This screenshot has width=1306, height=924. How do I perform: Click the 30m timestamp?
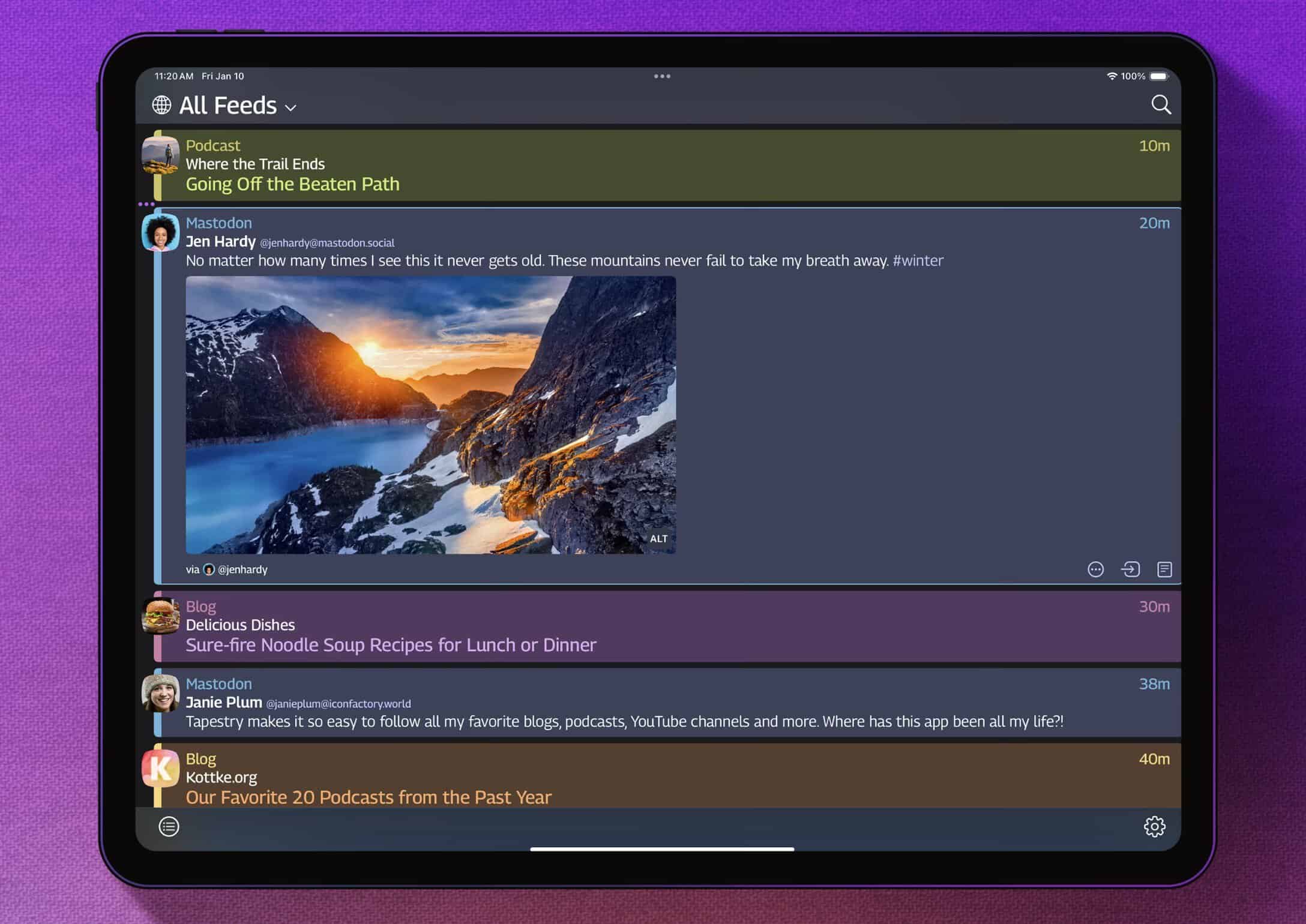[1154, 607]
